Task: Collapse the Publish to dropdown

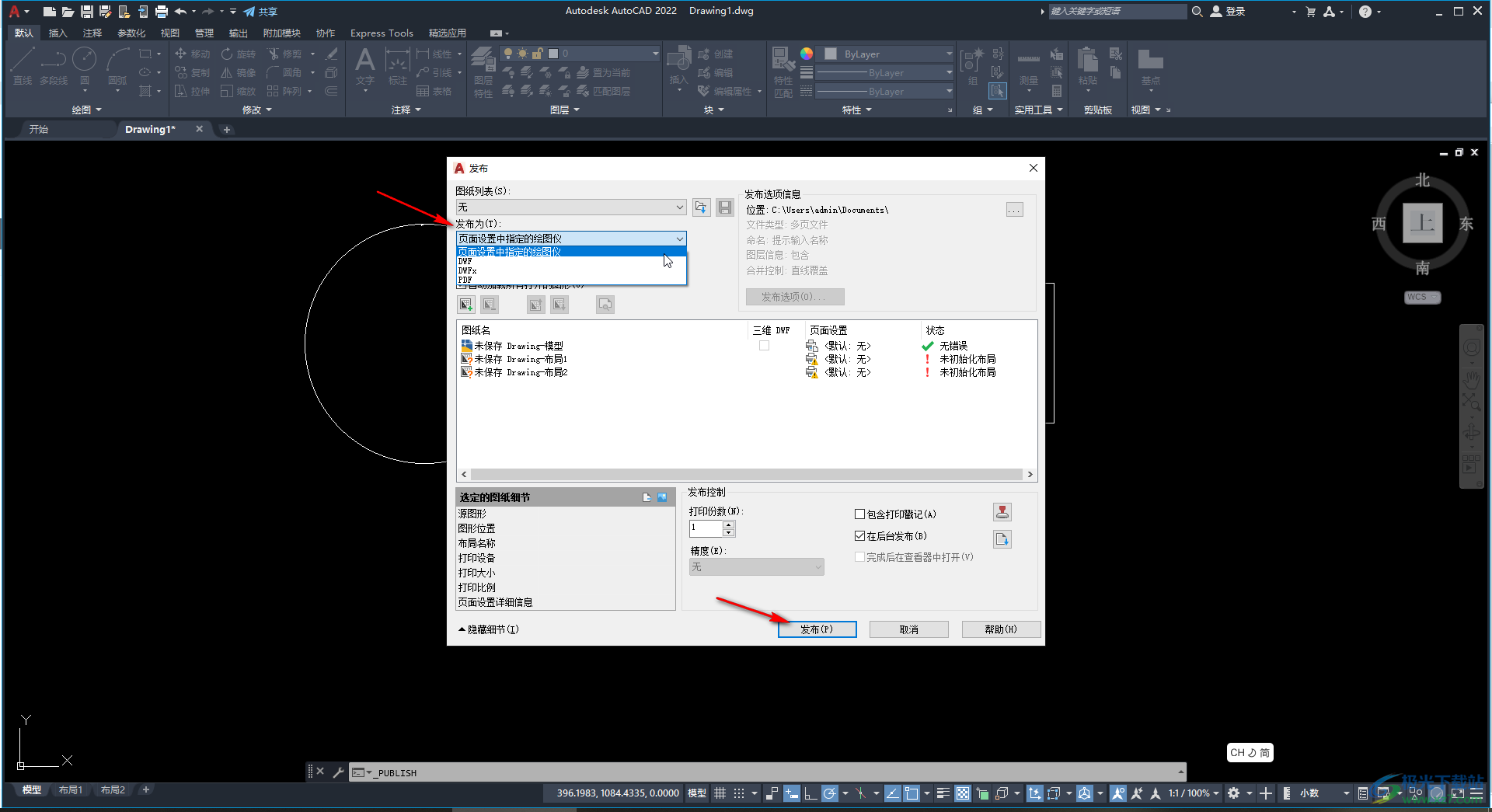Action: pyautogui.click(x=680, y=239)
